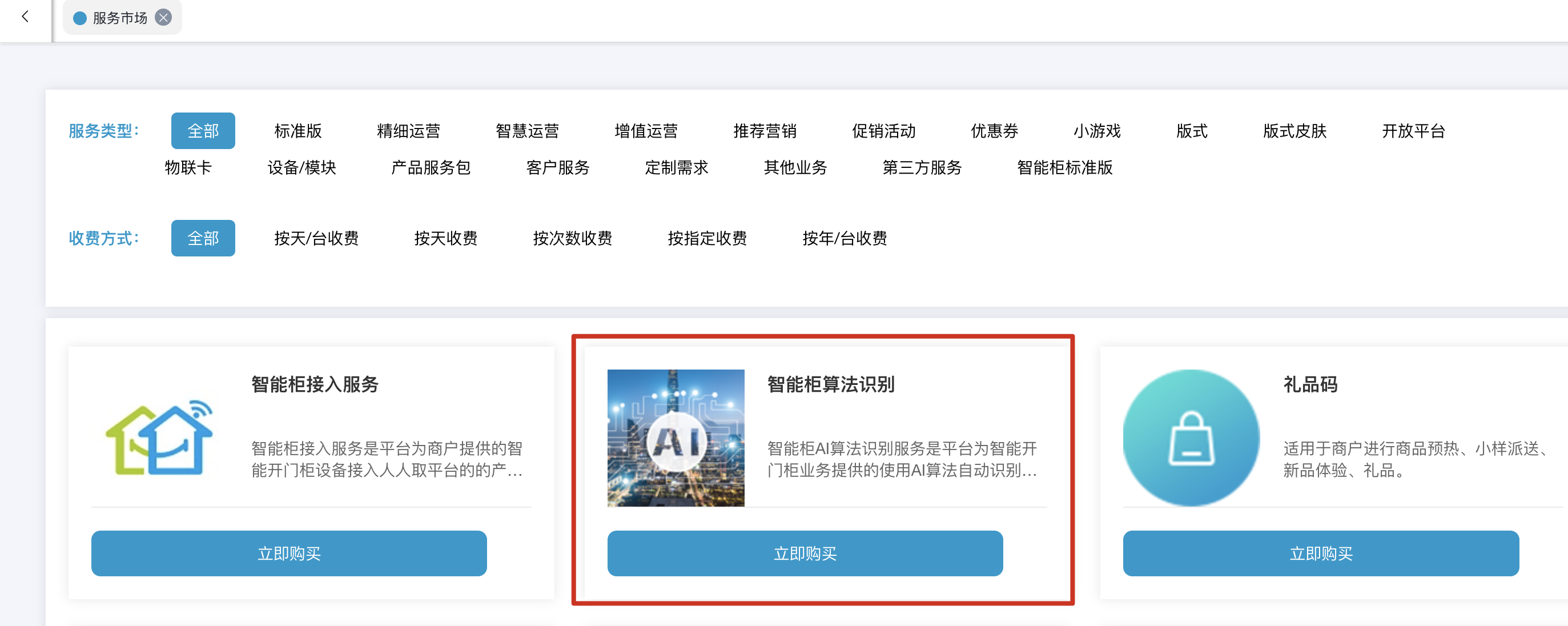Choose the 版式 service type
Viewport: 1568px width, 626px height.
pos(1192,131)
